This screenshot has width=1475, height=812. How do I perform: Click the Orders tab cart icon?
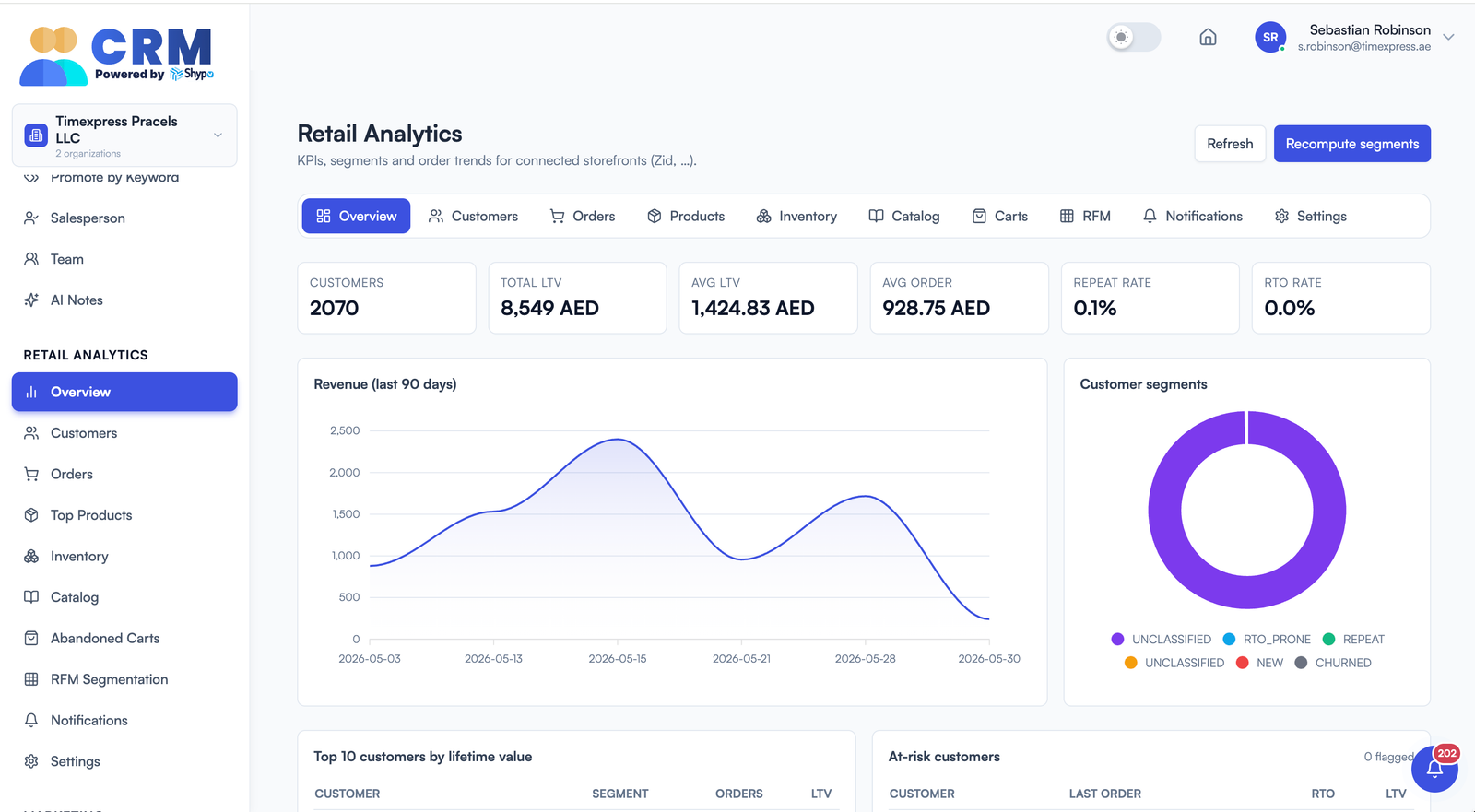pyautogui.click(x=558, y=216)
